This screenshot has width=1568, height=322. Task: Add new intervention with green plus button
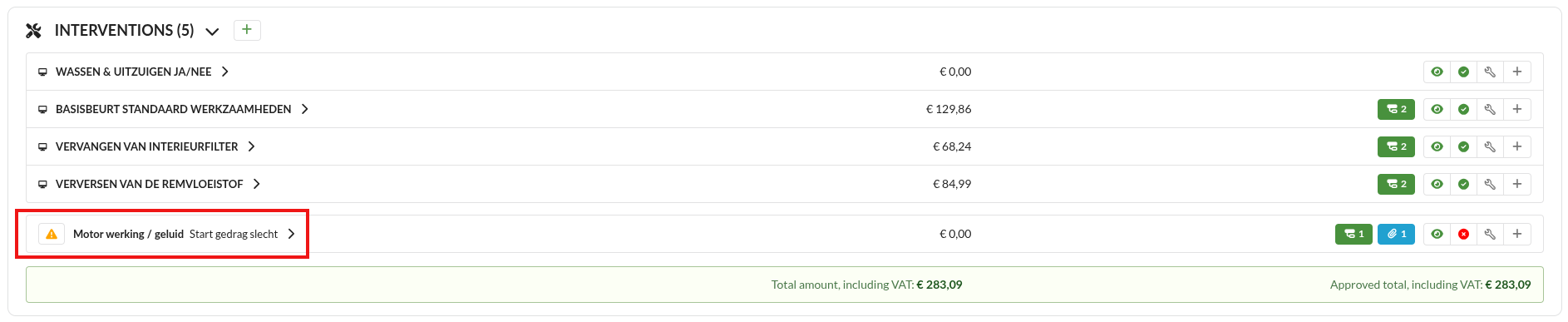pos(247,30)
